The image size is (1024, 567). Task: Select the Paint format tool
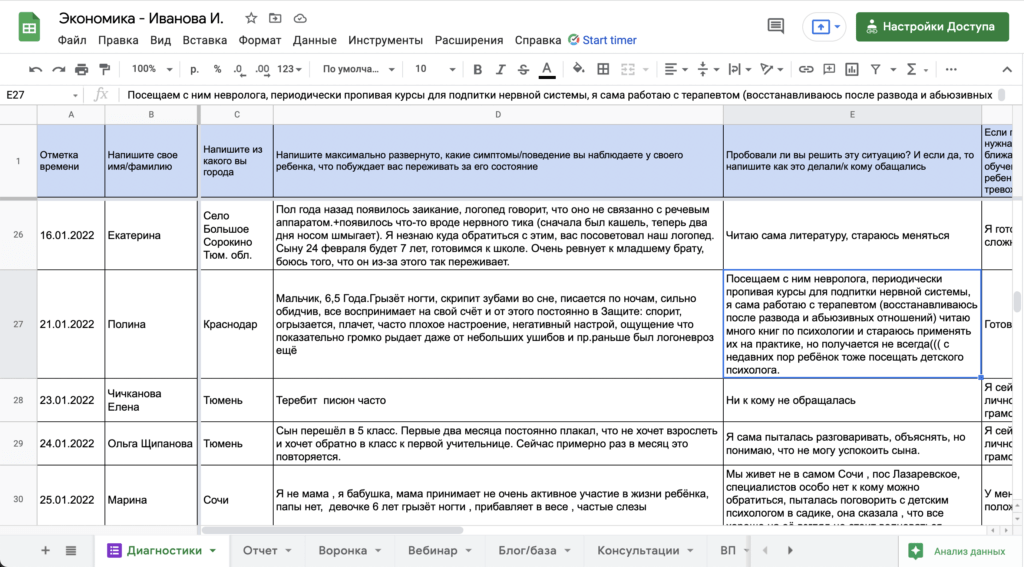[x=104, y=69]
